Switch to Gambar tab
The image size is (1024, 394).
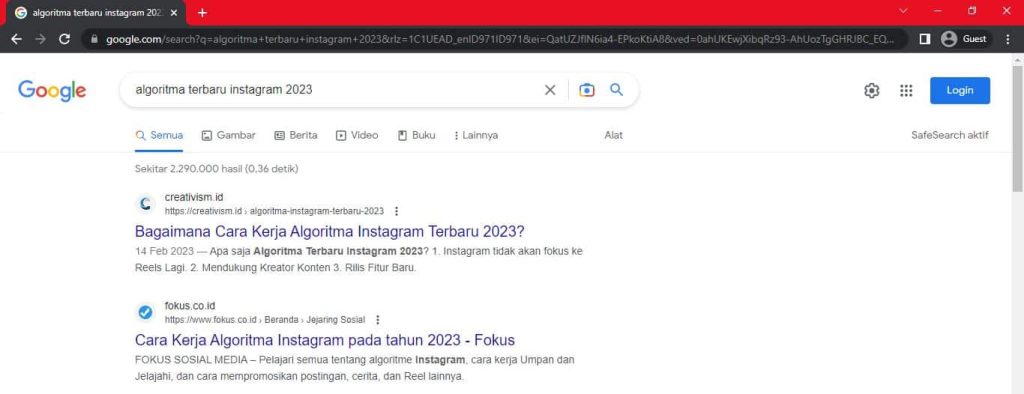[x=229, y=135]
